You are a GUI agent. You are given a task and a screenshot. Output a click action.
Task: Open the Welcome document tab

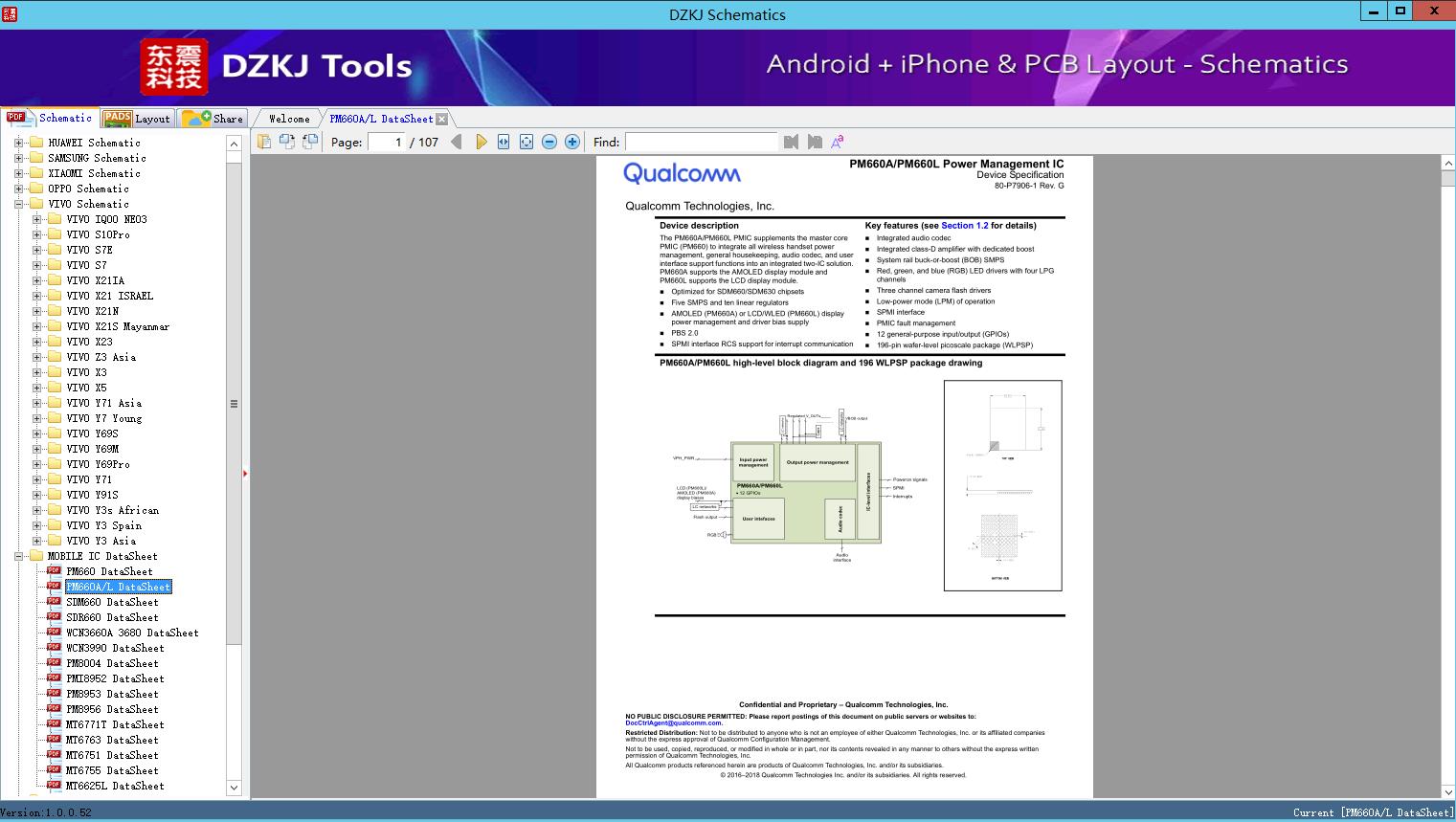[289, 119]
